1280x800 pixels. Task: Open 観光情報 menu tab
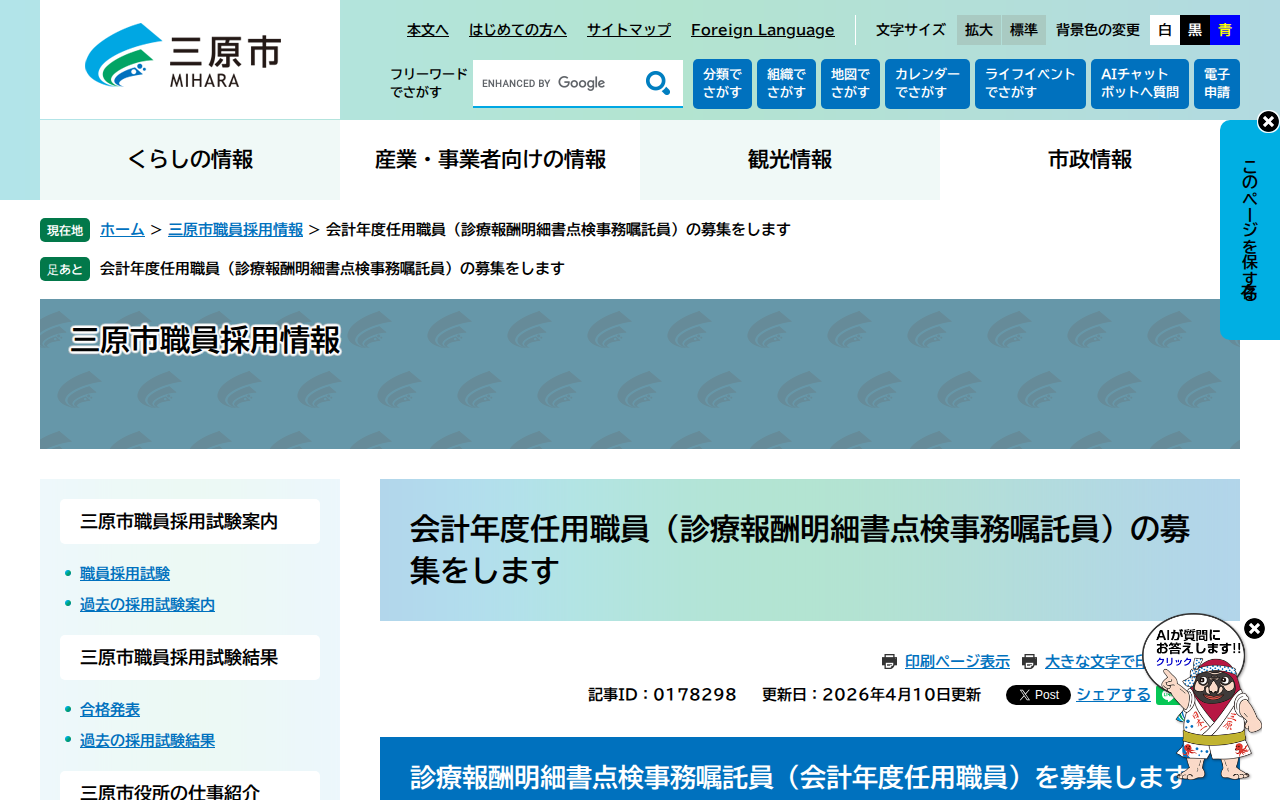click(x=790, y=160)
